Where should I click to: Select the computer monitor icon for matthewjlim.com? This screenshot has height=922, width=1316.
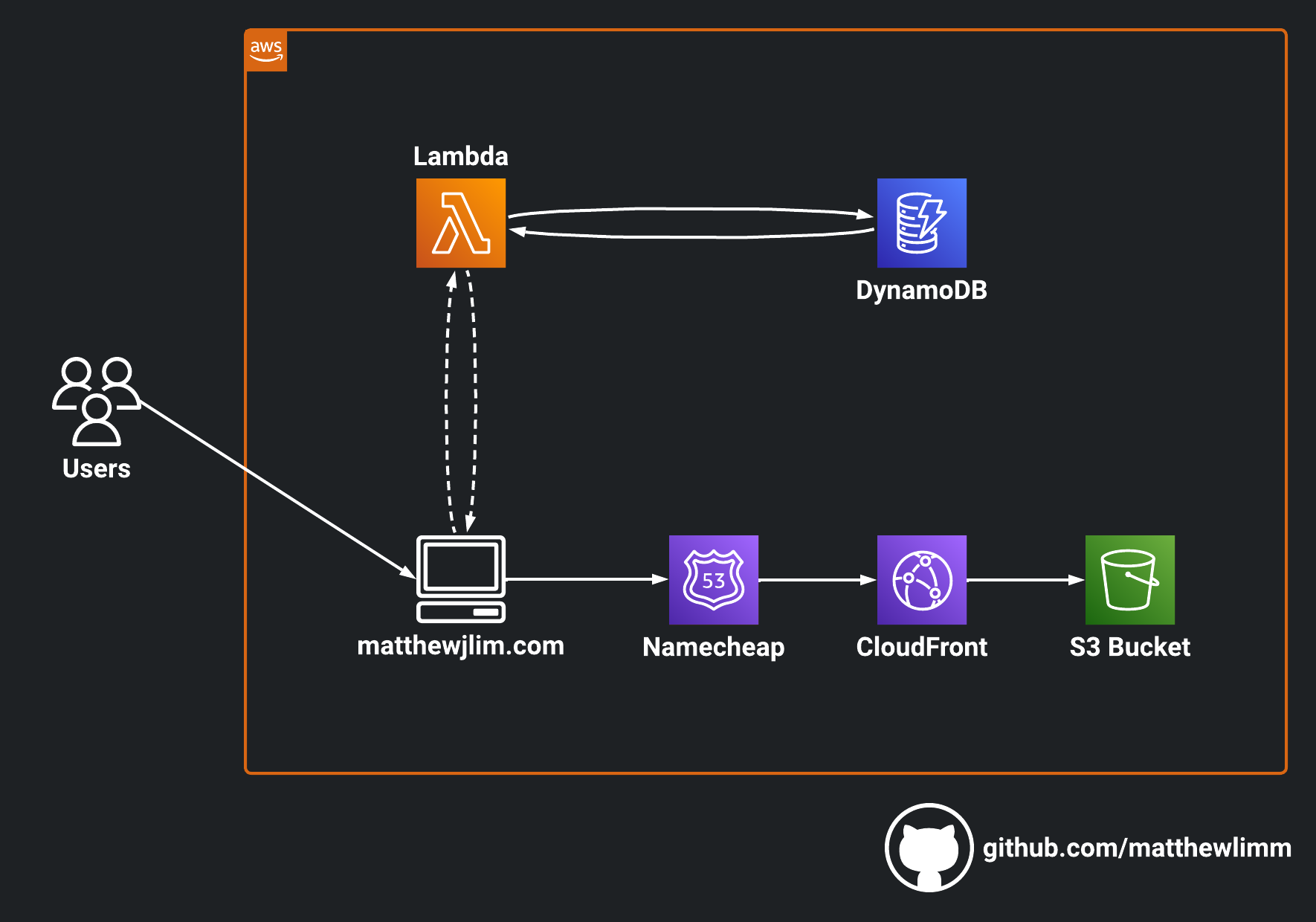point(461,579)
